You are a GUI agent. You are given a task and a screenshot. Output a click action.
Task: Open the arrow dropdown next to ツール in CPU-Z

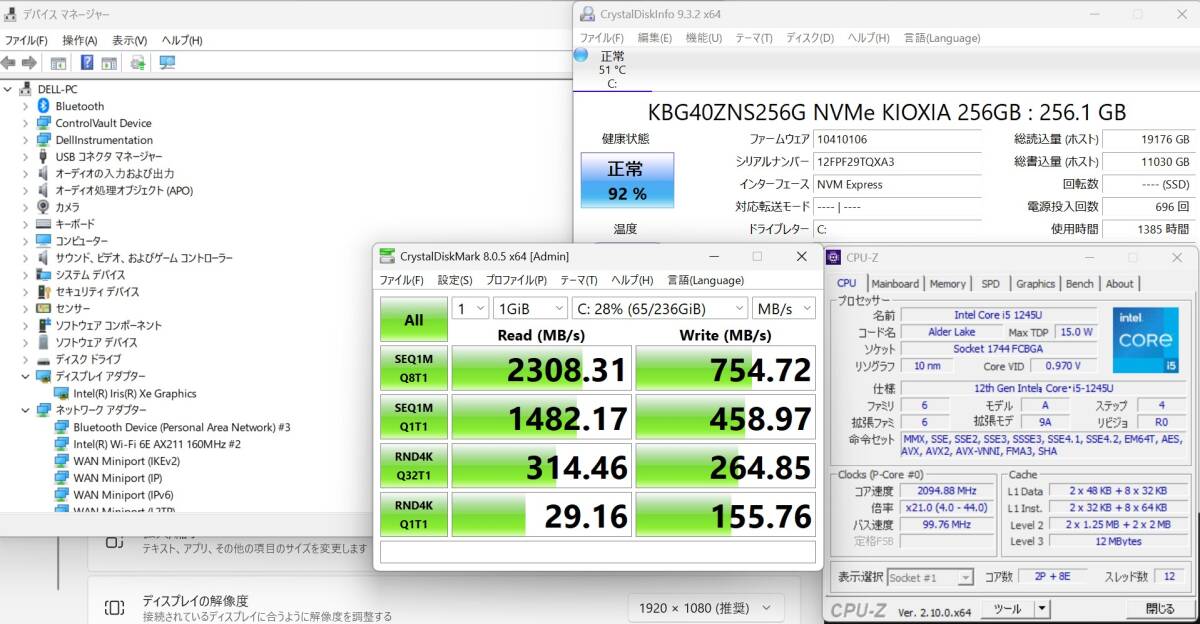point(1041,608)
